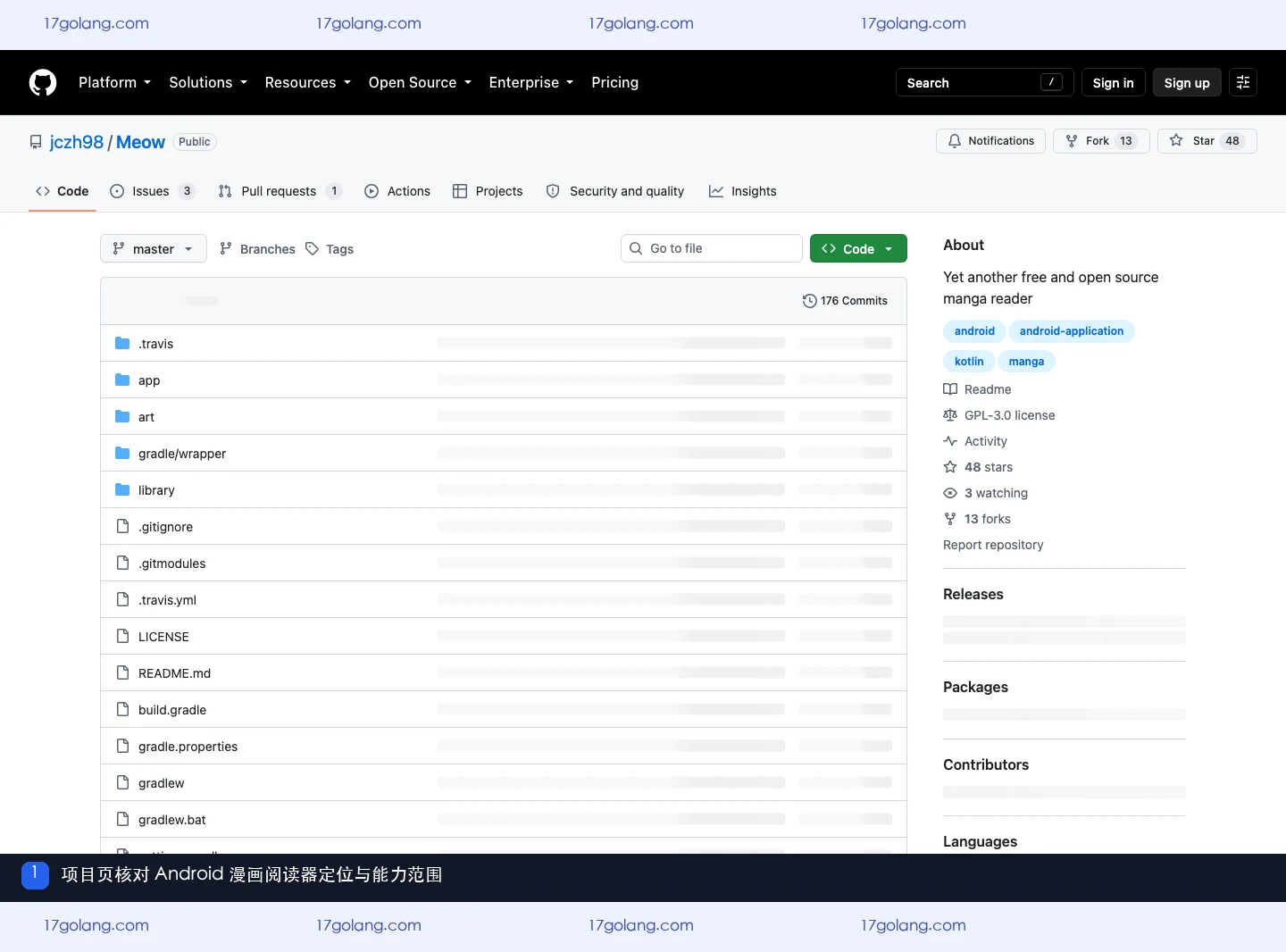Click the README.md file icon
The width and height of the screenshot is (1286, 952).
pyautogui.click(x=122, y=673)
